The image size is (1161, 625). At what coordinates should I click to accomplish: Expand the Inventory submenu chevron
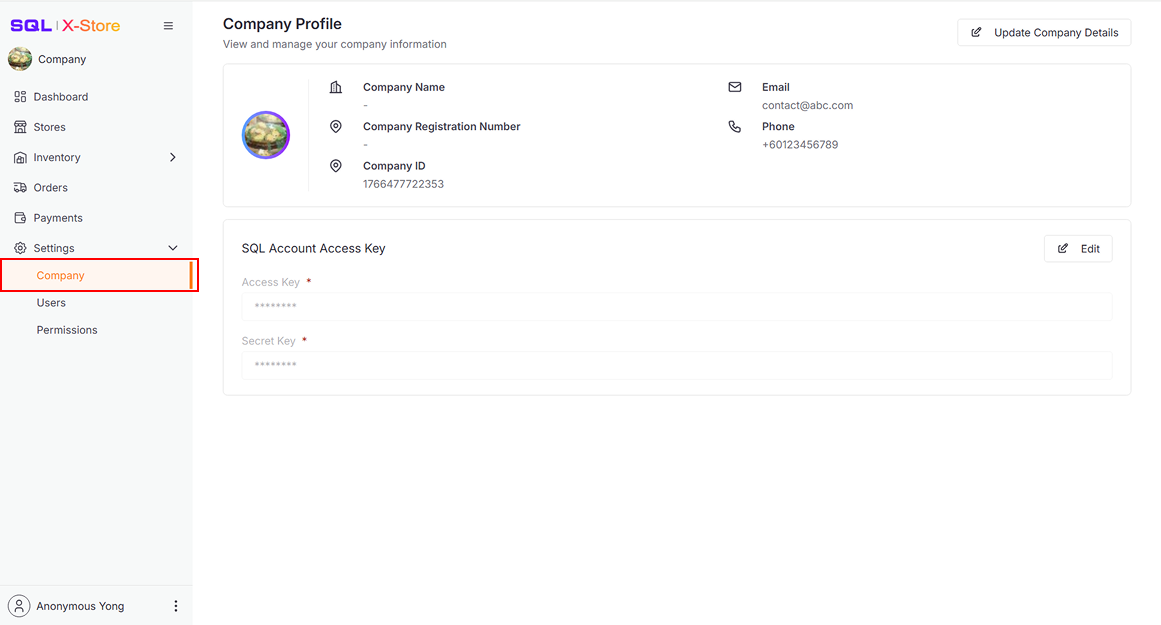point(172,157)
